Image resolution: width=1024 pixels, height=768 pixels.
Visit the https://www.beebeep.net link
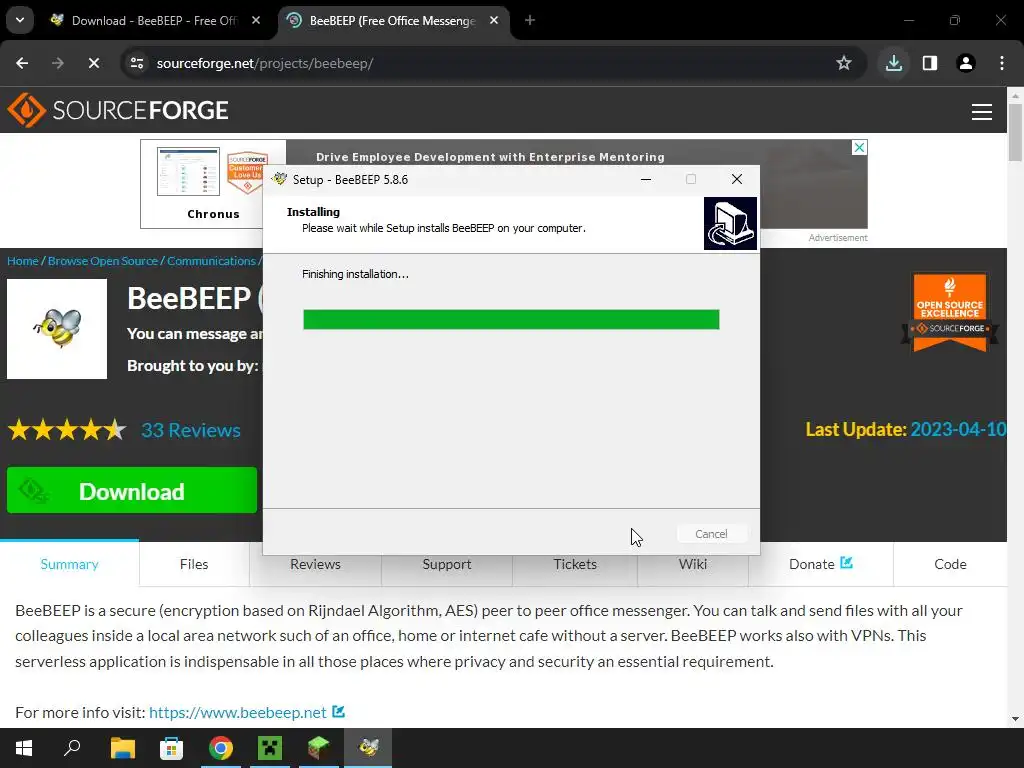click(238, 712)
